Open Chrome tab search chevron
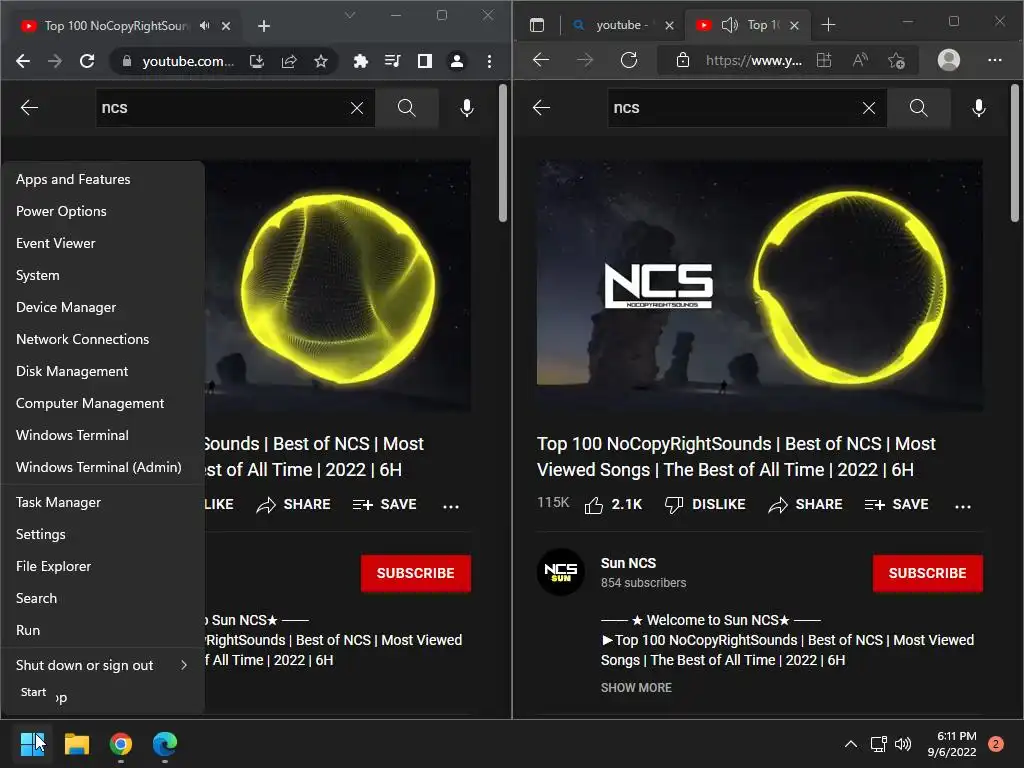Image resolution: width=1024 pixels, height=768 pixels. pos(350,15)
